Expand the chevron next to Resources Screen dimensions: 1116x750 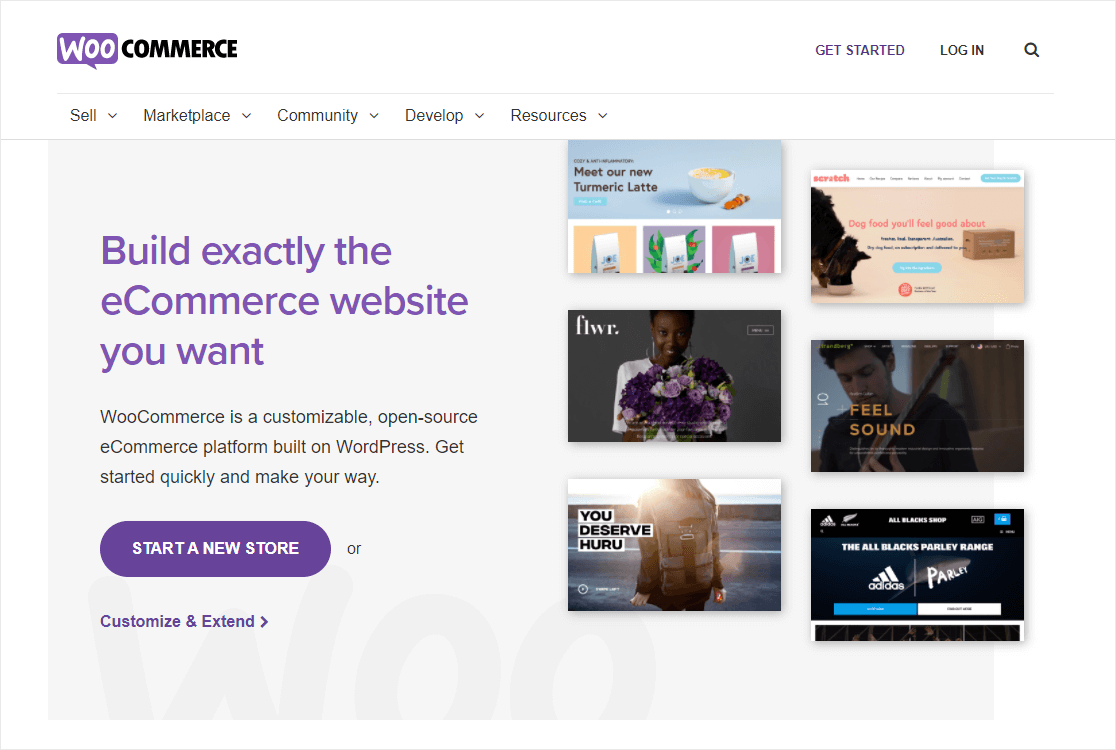(x=603, y=116)
